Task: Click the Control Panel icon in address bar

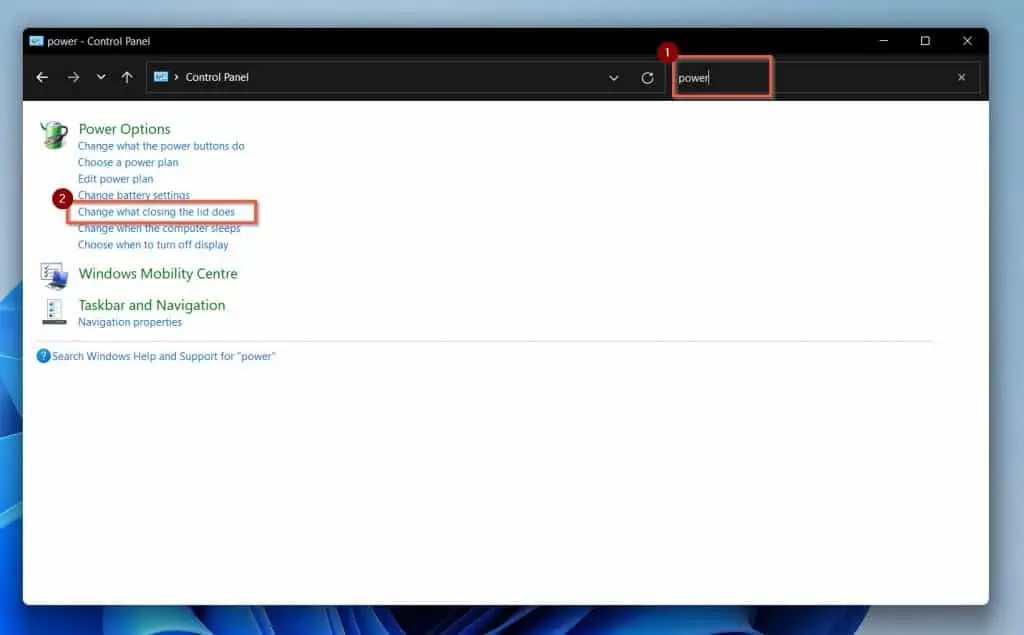Action: pyautogui.click(x=160, y=77)
